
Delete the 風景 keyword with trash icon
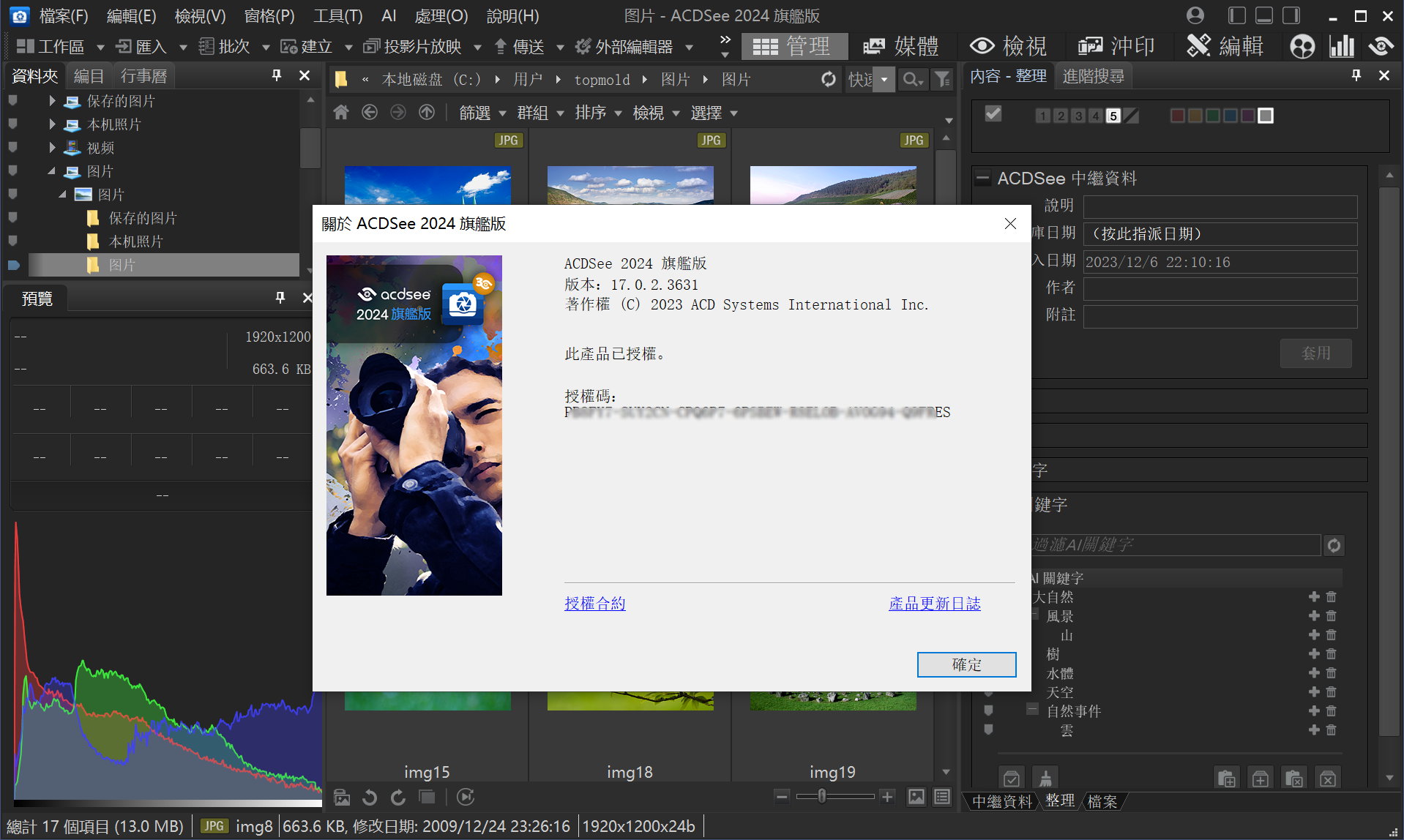point(1332,616)
